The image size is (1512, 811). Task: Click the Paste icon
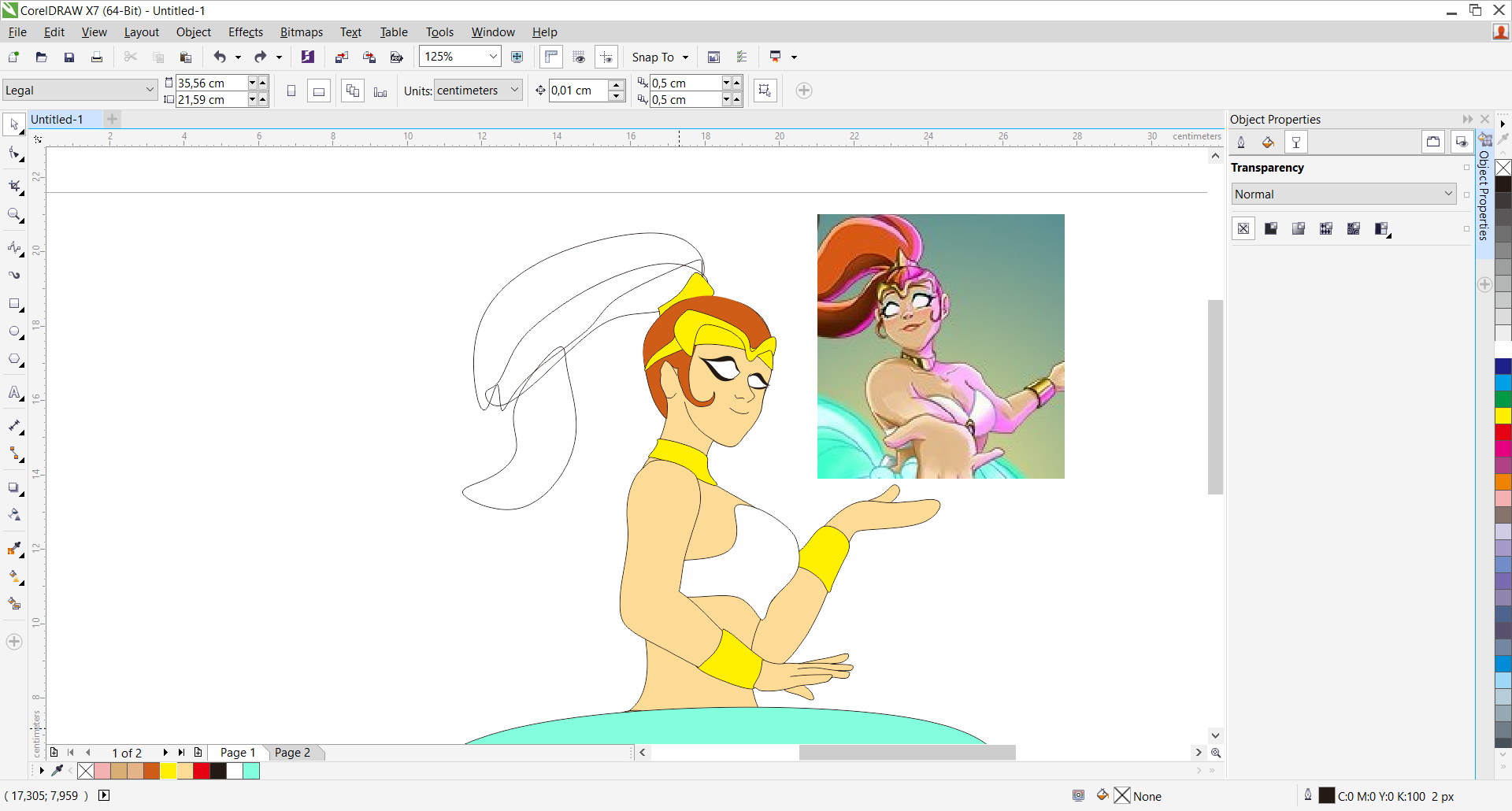click(186, 57)
